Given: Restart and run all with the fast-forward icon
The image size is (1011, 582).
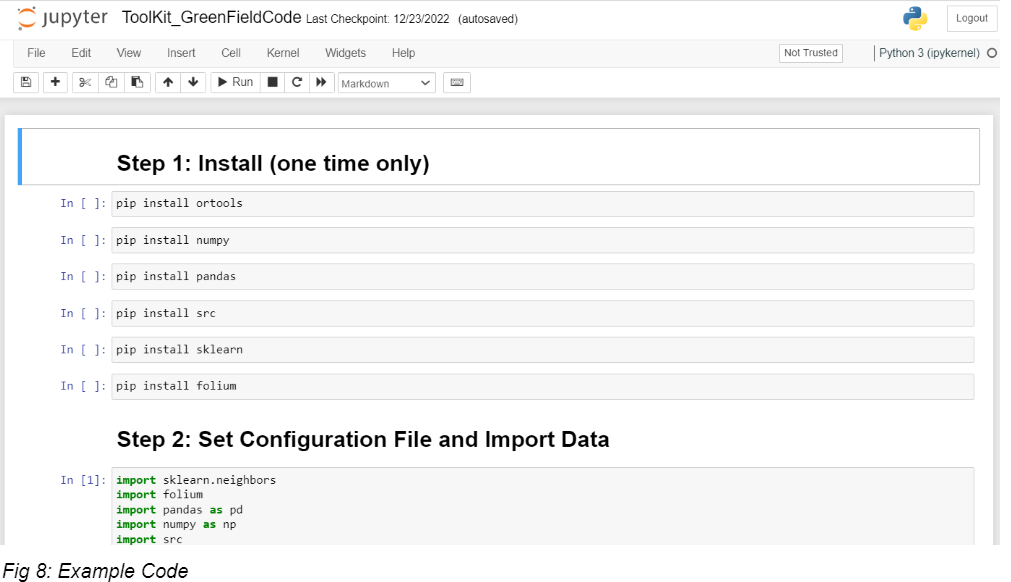Looking at the screenshot, I should click(x=321, y=82).
